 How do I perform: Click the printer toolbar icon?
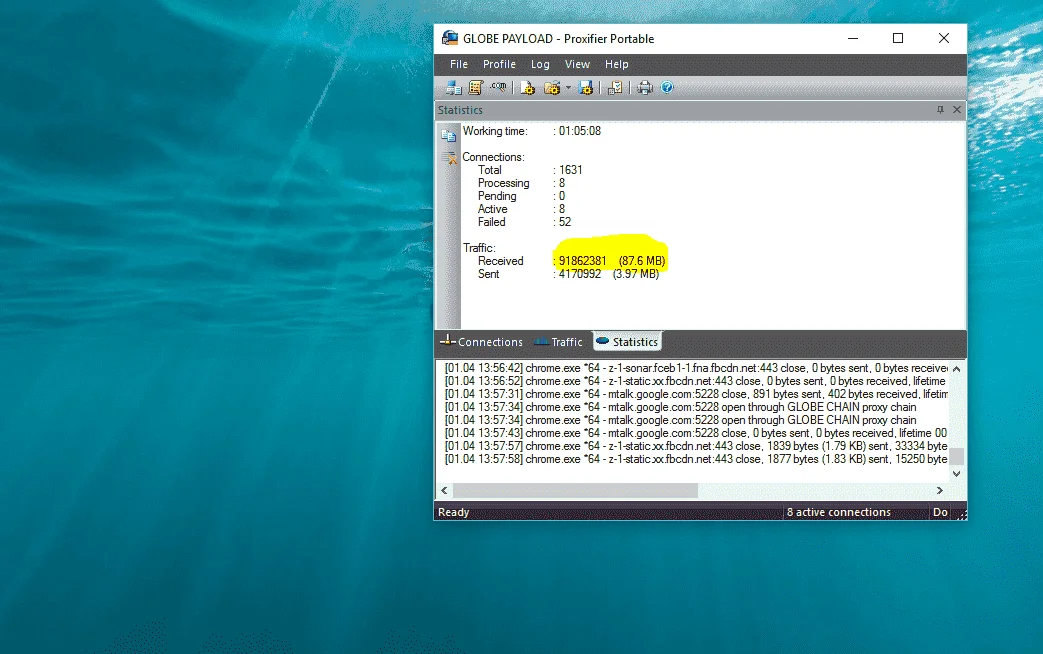click(x=645, y=88)
